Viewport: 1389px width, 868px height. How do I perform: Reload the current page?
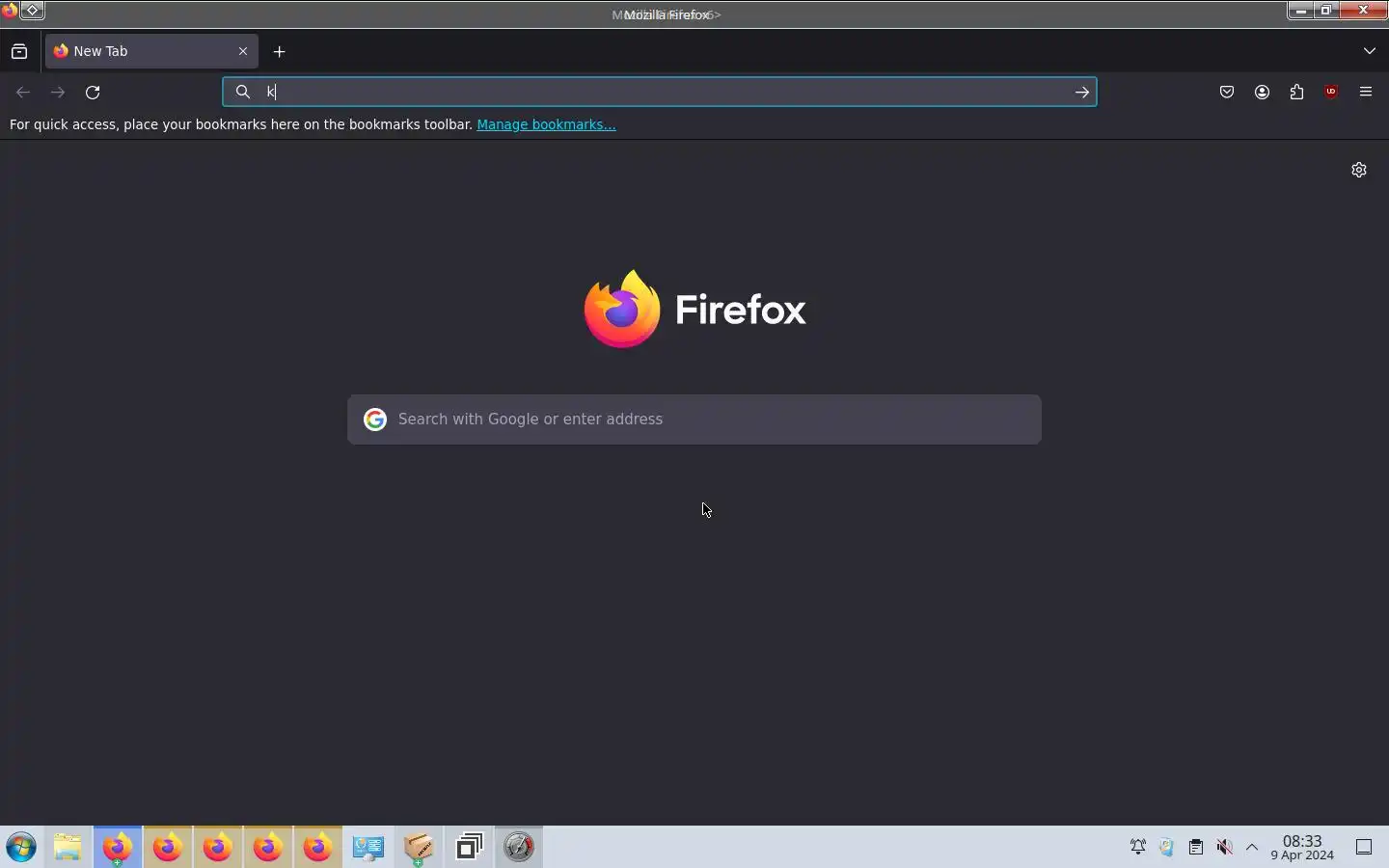(94, 93)
